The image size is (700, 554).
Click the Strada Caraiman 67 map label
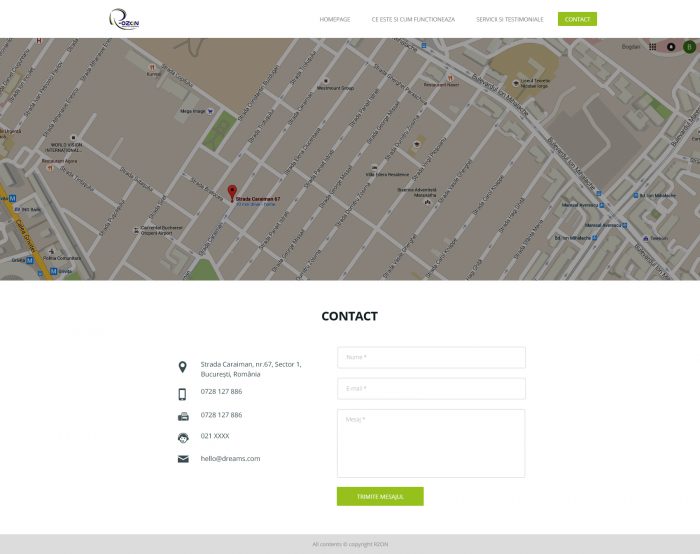point(258,199)
